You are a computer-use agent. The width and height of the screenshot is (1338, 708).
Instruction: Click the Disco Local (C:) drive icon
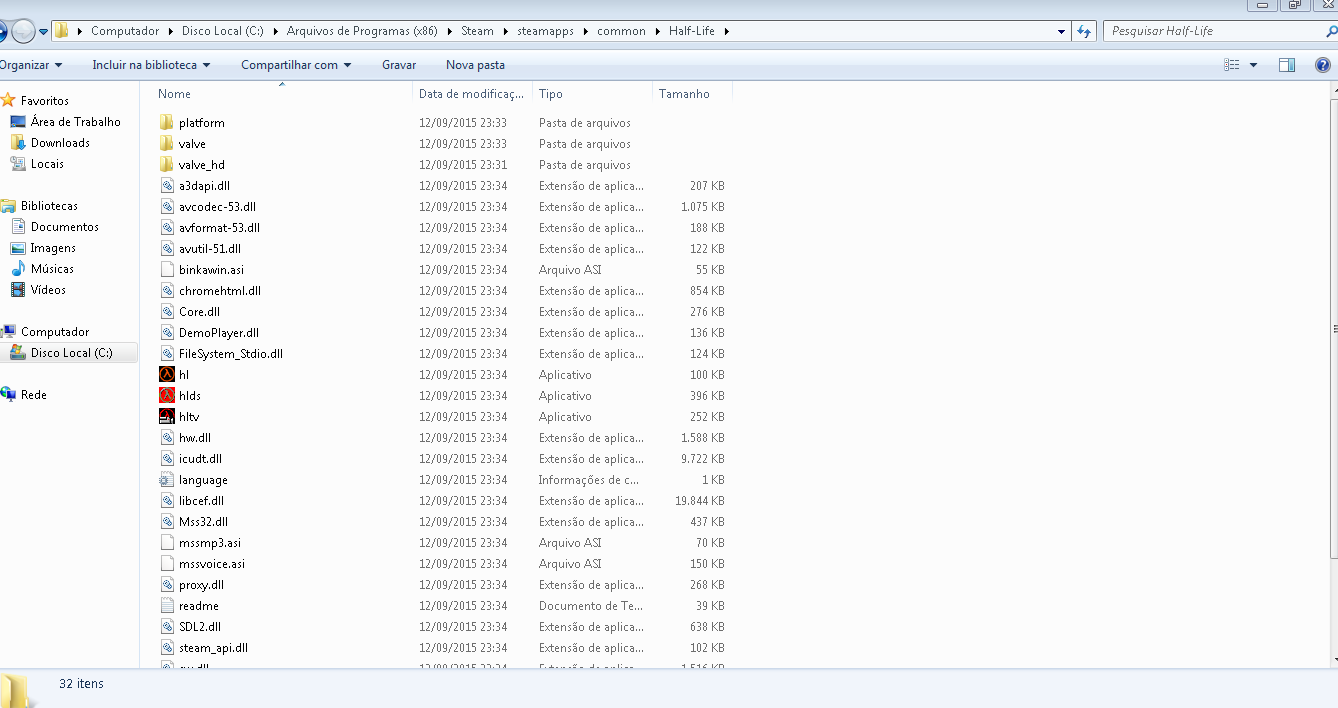[18, 352]
